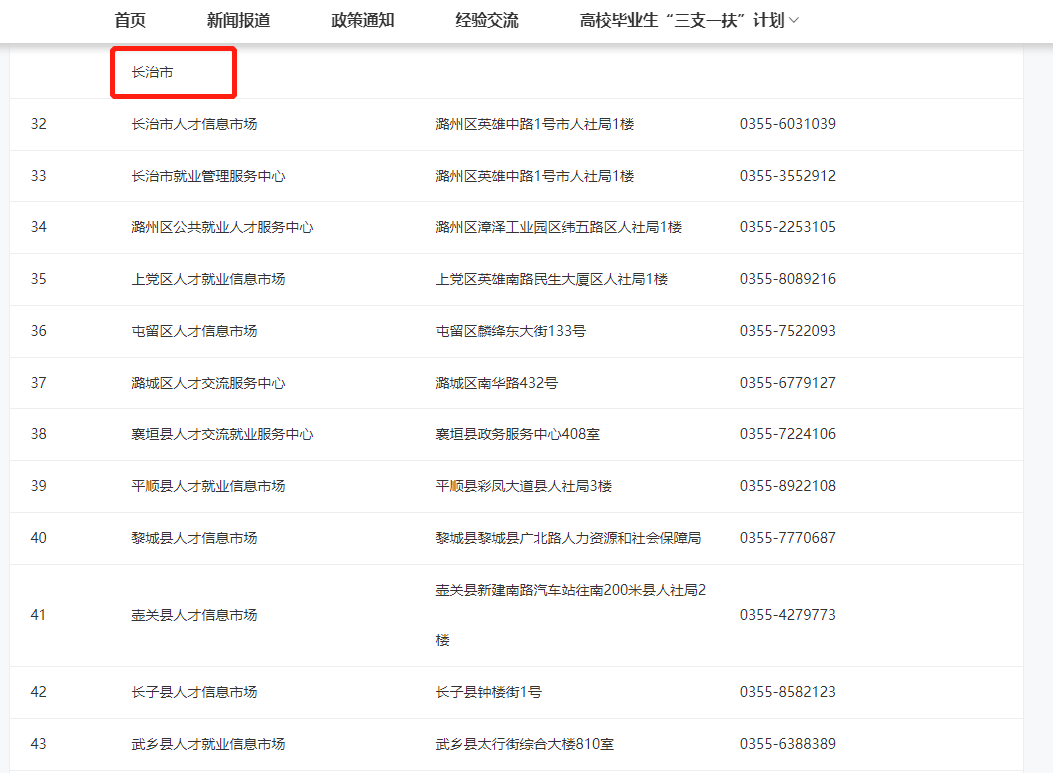Click the chevron next to “三支一扶”计划
Screen dimensions: 1053x773
[x=794, y=21]
